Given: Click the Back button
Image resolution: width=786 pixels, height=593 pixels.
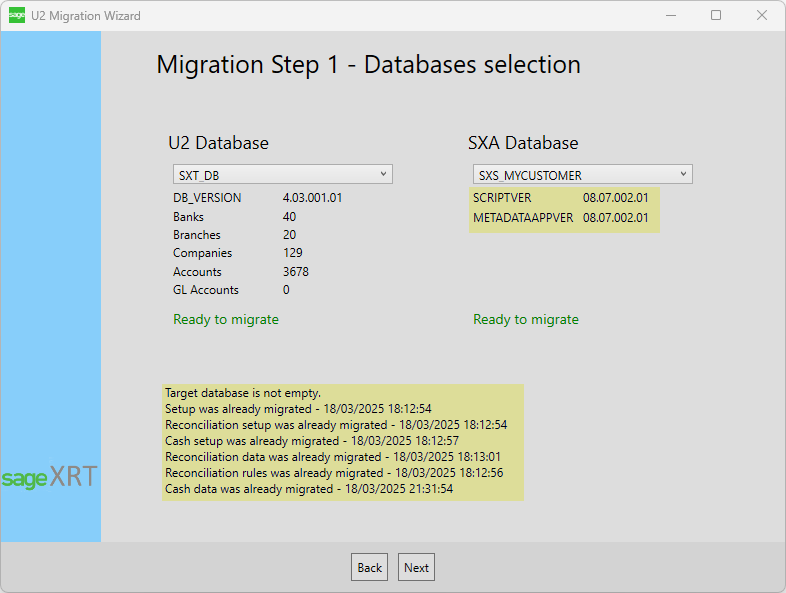Looking at the screenshot, I should [x=369, y=567].
